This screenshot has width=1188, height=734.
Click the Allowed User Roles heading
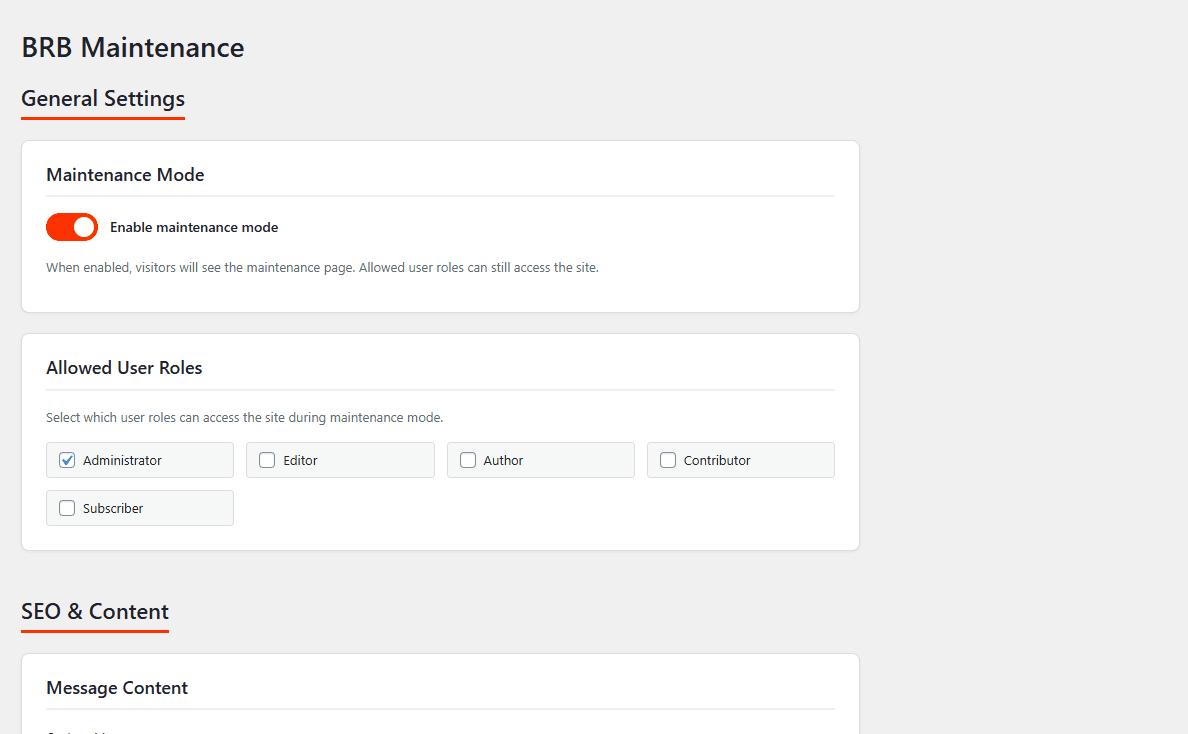coord(124,367)
